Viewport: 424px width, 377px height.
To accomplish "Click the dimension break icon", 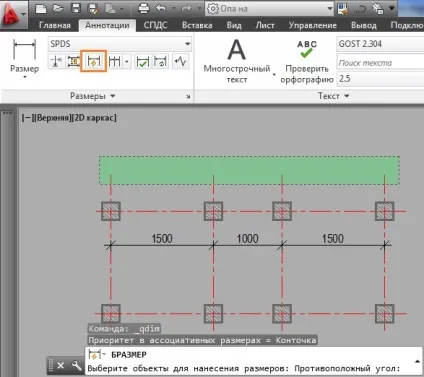I will tap(56, 61).
